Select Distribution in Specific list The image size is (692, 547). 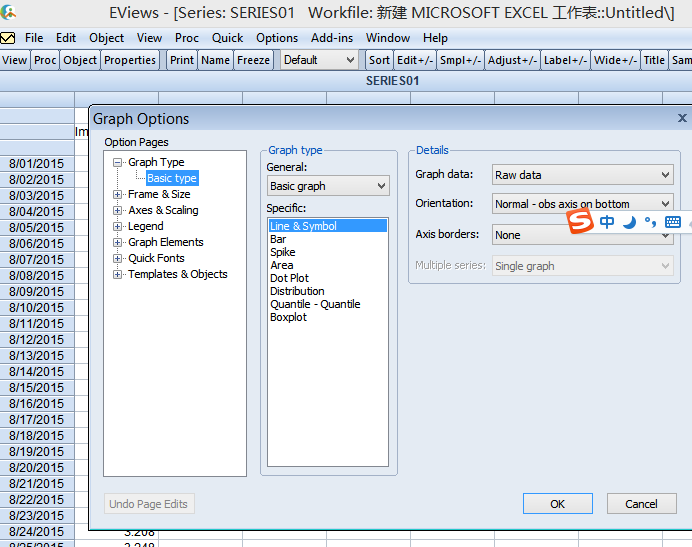(x=328, y=291)
